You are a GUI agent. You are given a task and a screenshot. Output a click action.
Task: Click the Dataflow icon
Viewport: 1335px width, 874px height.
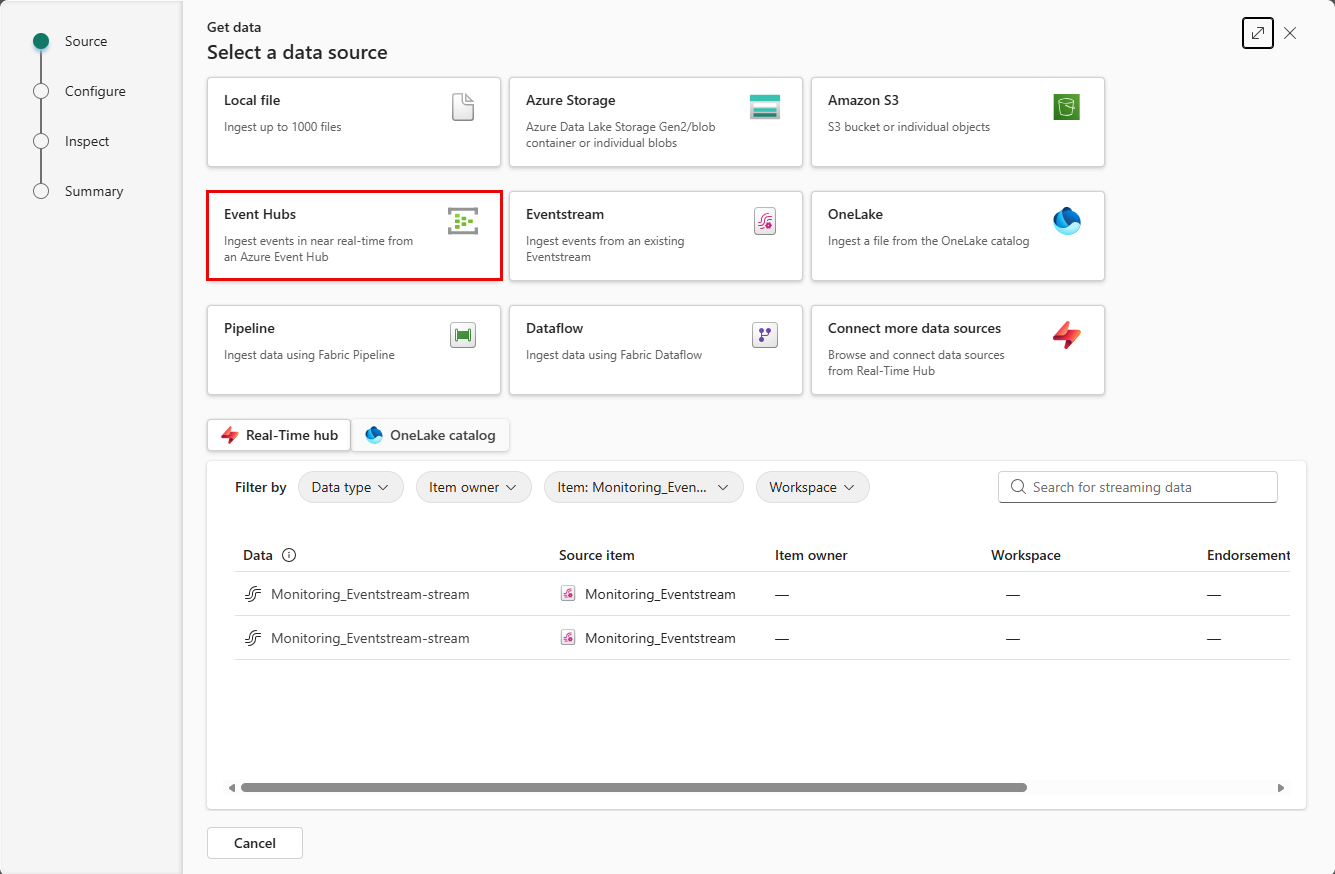(765, 335)
